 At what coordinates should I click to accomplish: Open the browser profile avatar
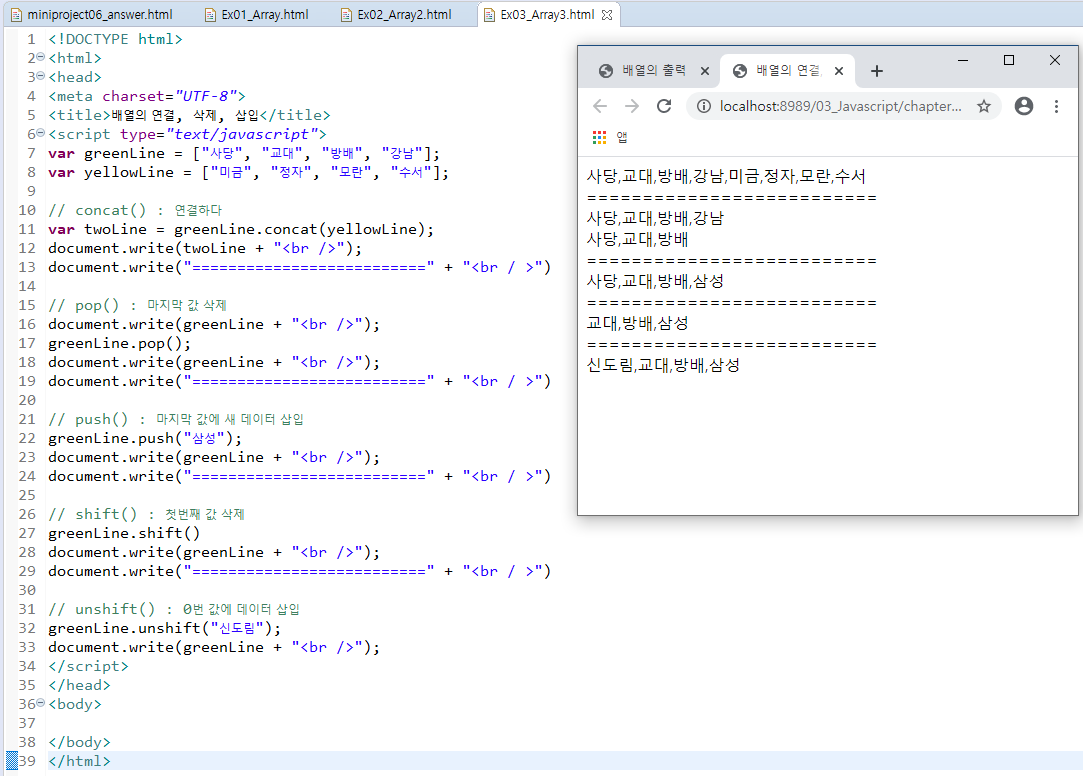(x=1024, y=106)
